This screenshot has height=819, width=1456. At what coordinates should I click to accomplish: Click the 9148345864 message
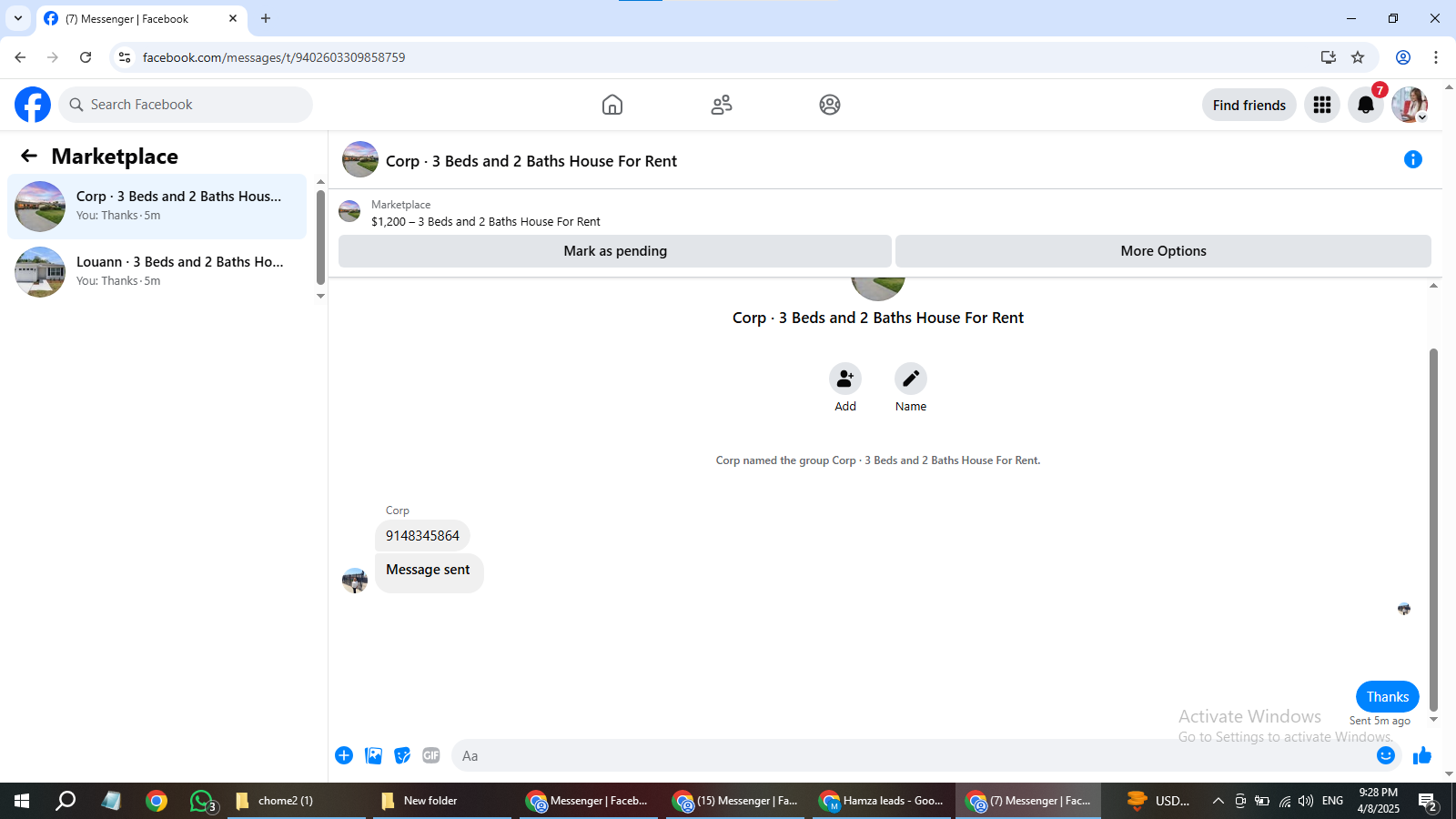click(x=422, y=536)
